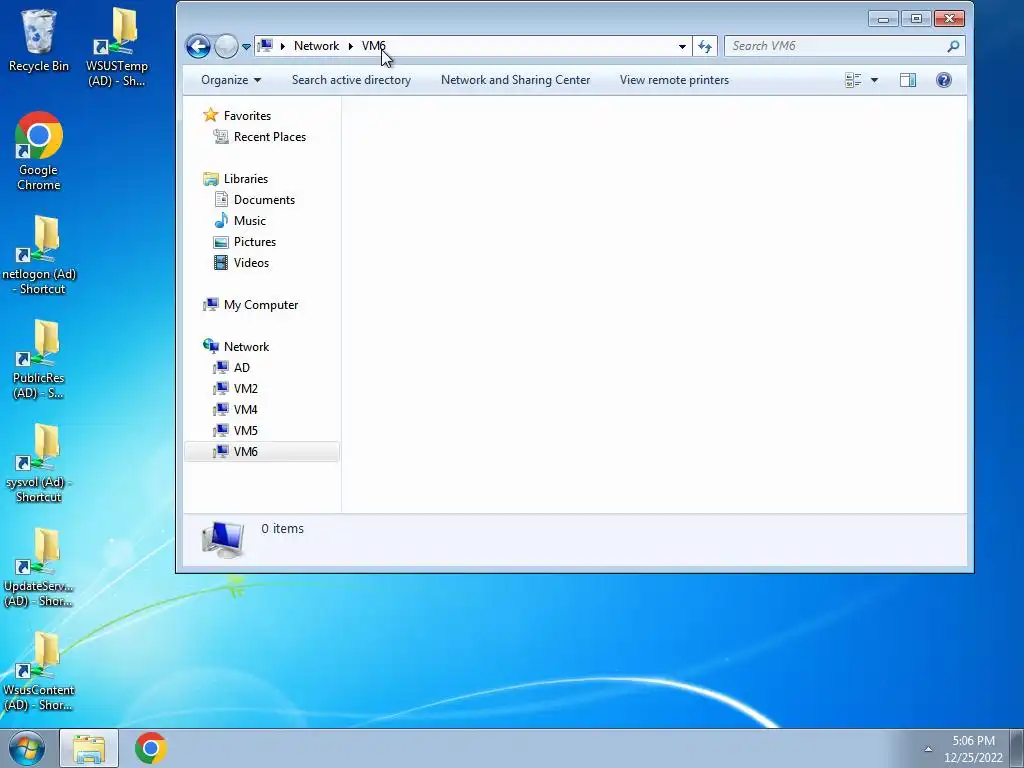The height and width of the screenshot is (768, 1024).
Task: Click the Favorites star icon
Action: click(x=210, y=115)
